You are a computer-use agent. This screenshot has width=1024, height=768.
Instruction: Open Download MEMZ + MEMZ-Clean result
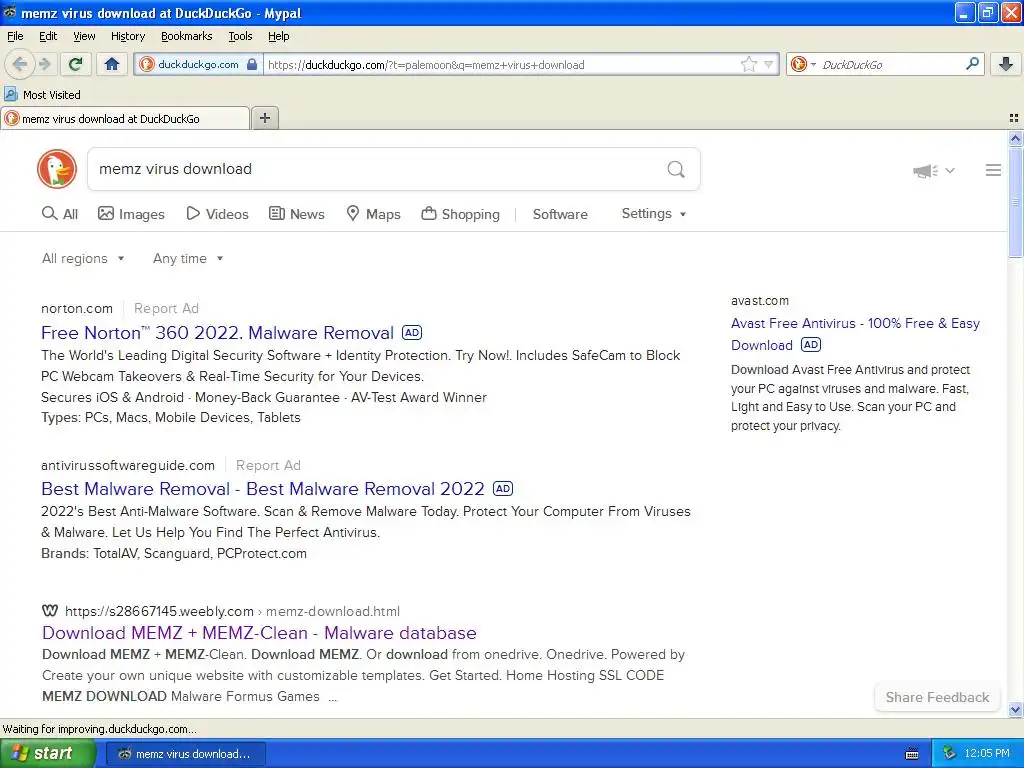[259, 633]
